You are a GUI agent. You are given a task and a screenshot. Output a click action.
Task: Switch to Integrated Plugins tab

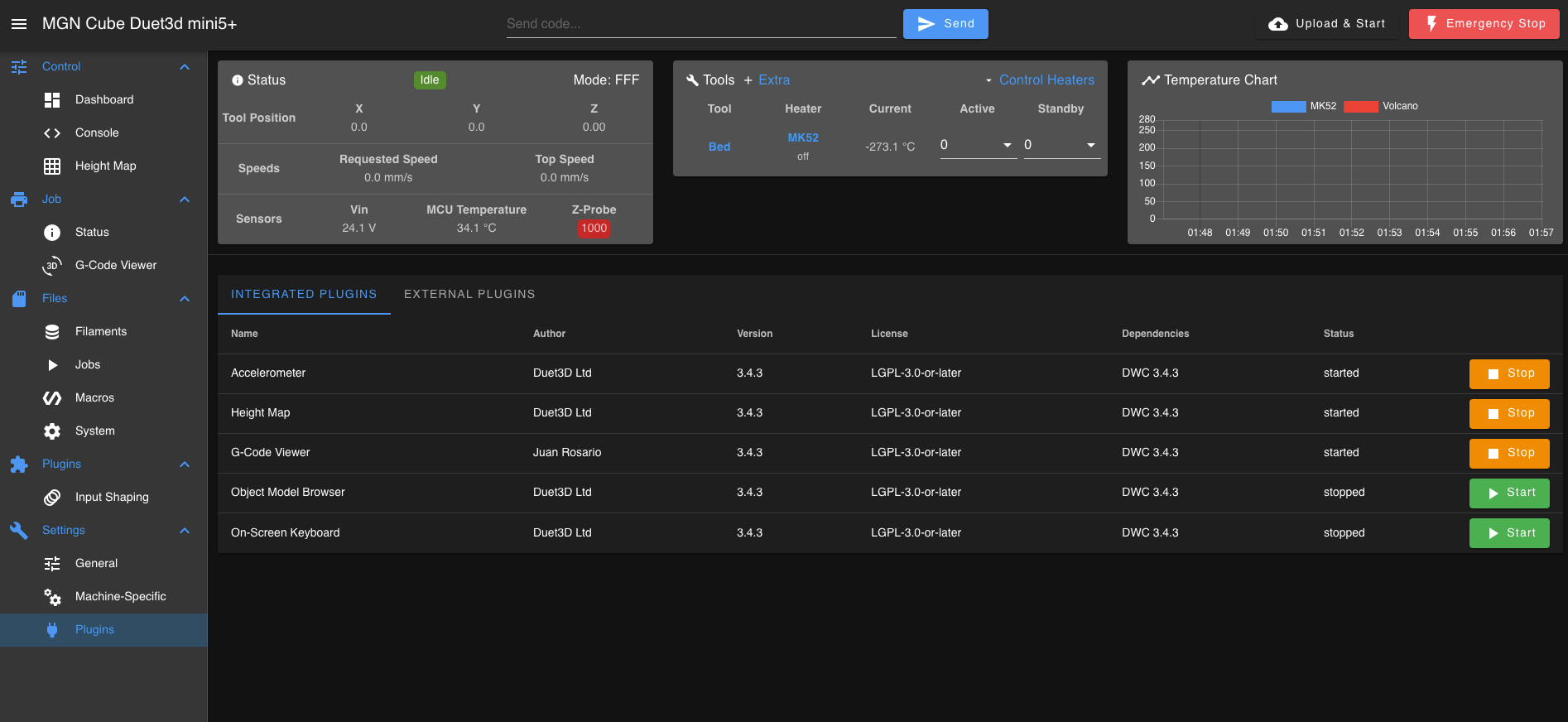tap(304, 294)
